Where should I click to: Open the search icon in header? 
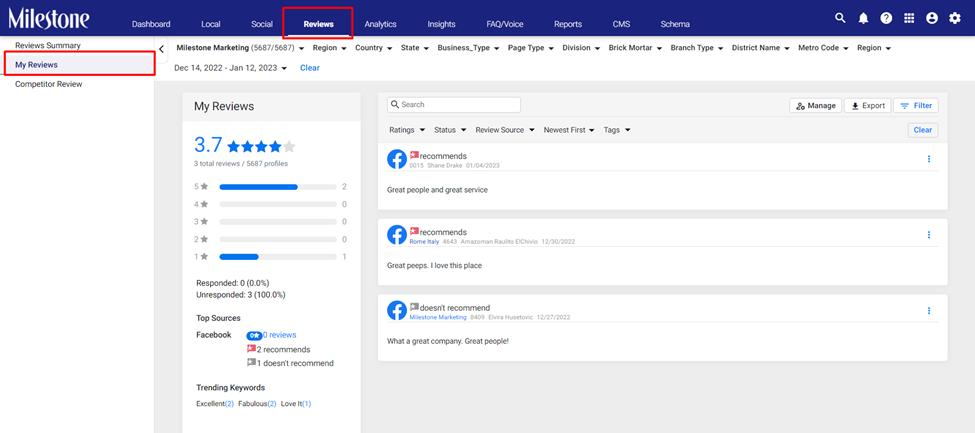[x=840, y=18]
